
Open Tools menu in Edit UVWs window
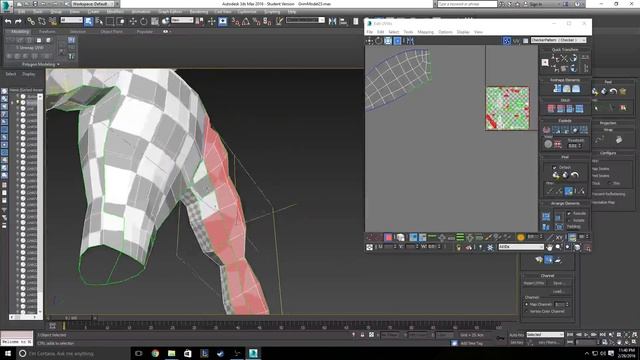[408, 32]
